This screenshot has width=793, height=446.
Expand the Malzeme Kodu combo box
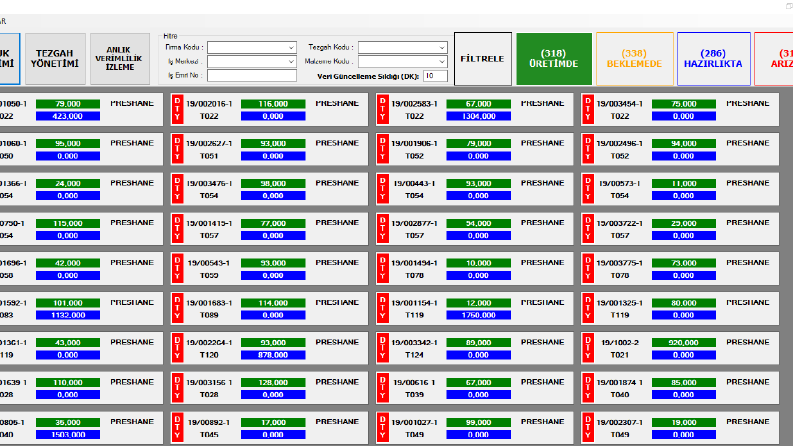[x=403, y=62]
